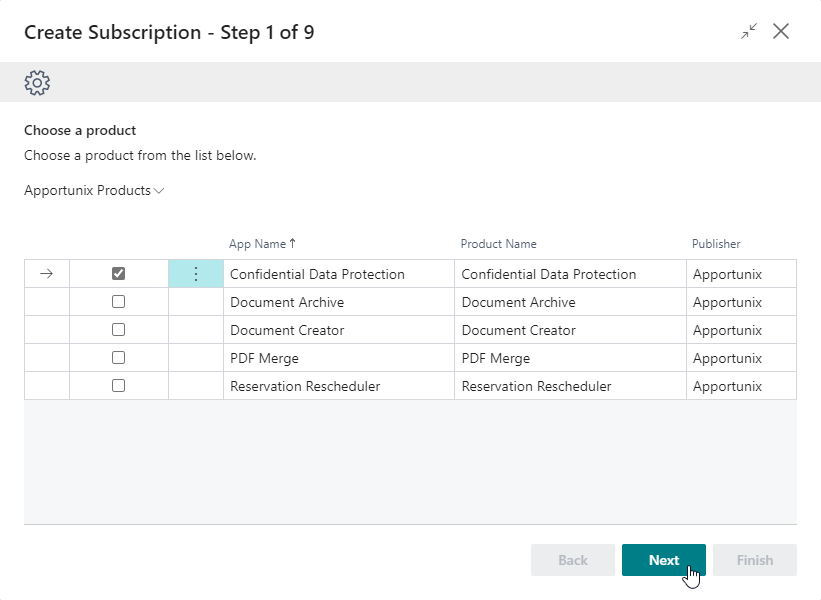
Task: Open the settings gear icon
Action: (37, 82)
